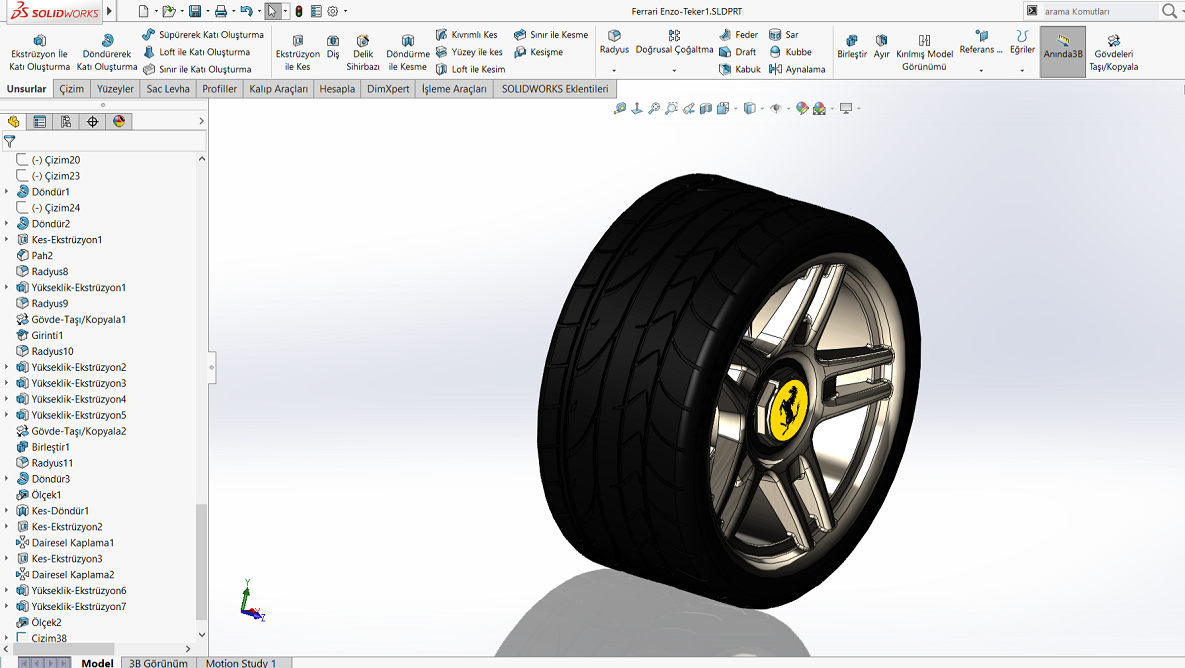Open the Eğriler dropdown arrow
Viewport: 1185px width, 668px height.
pos(1022,70)
